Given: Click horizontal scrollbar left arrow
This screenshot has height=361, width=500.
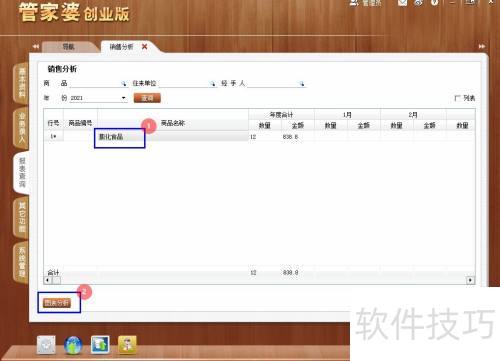Looking at the screenshot, I should [48, 280].
